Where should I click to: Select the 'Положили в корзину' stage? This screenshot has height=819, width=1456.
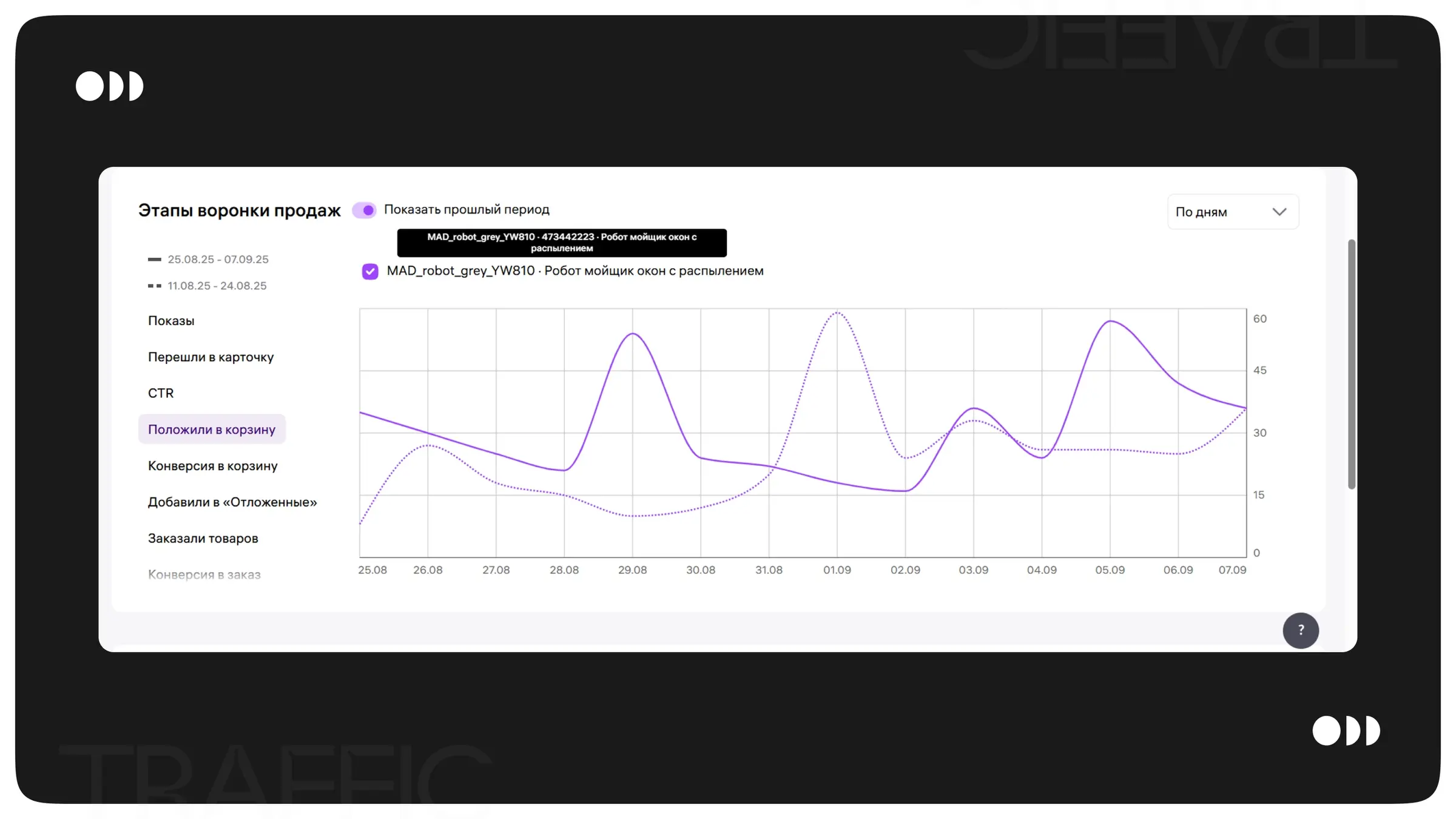211,430
